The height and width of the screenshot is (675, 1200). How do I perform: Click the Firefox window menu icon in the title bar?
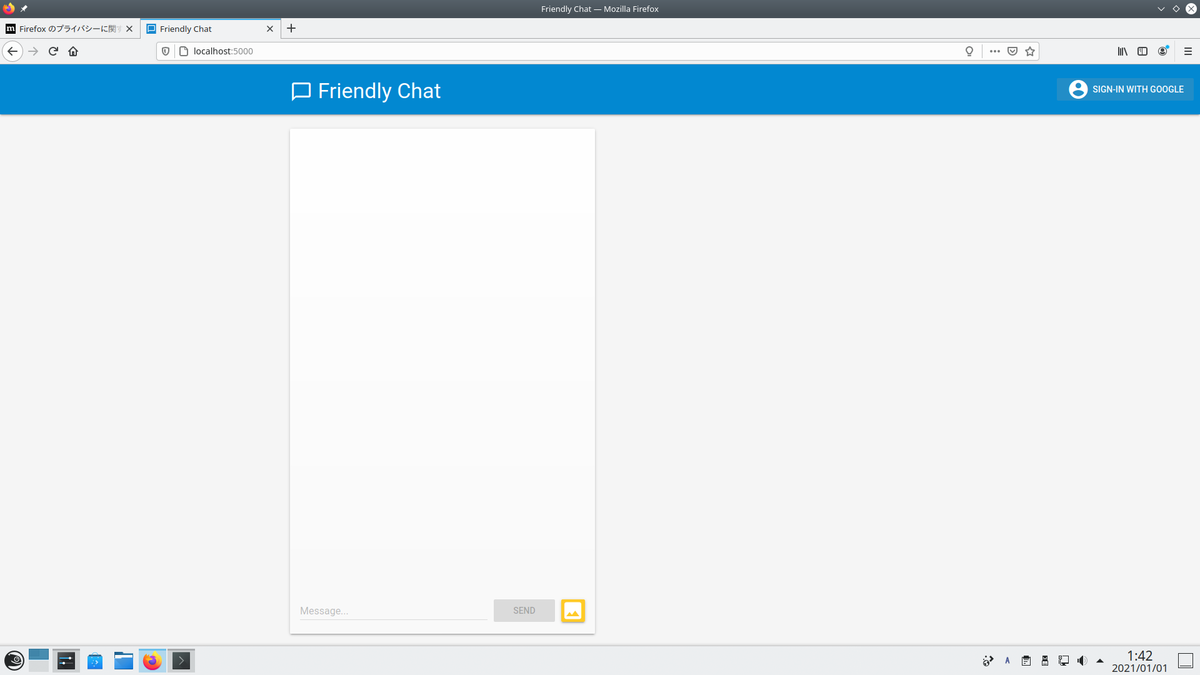click(9, 8)
